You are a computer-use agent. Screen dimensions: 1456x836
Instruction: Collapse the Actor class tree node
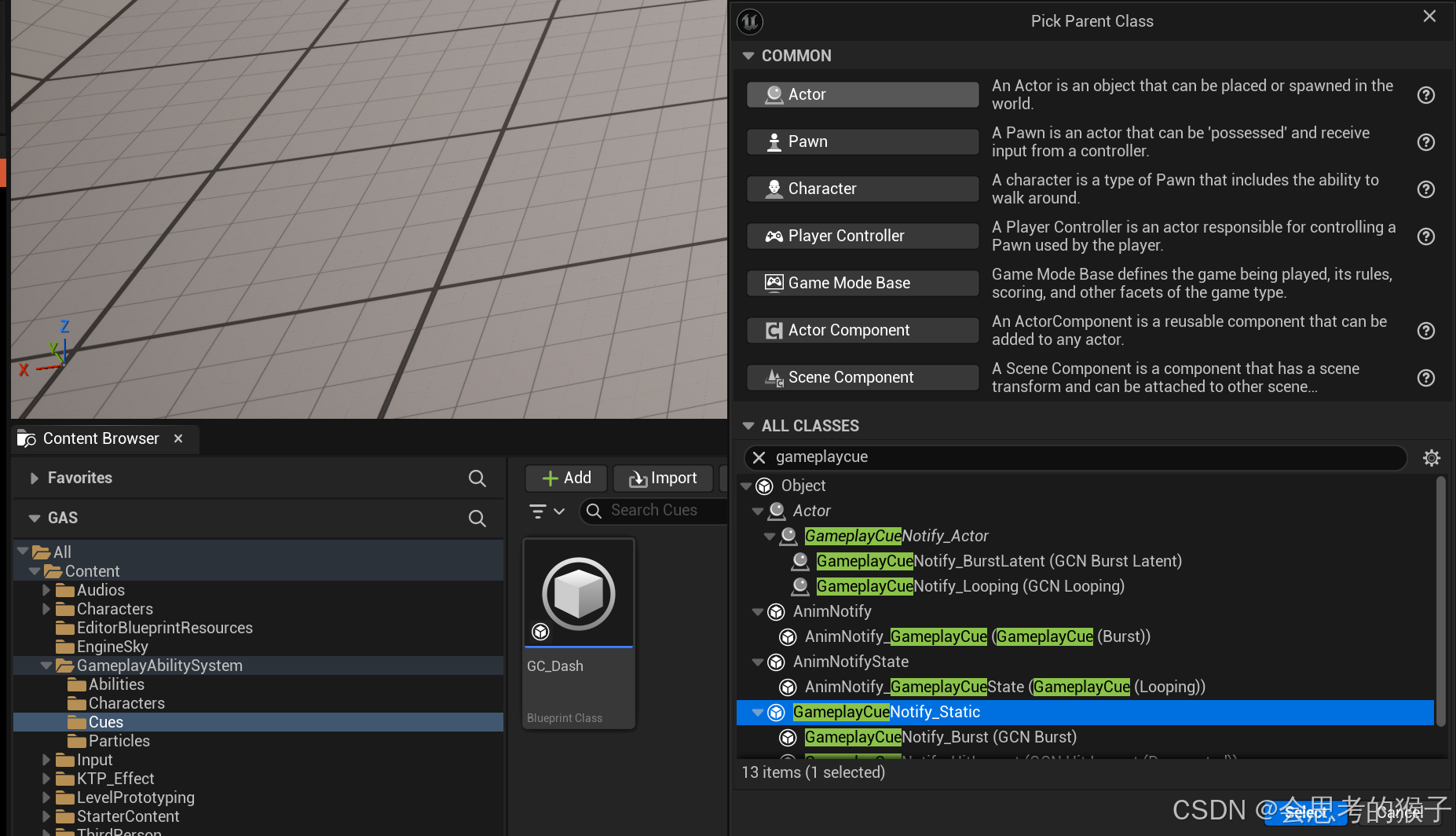coord(758,511)
